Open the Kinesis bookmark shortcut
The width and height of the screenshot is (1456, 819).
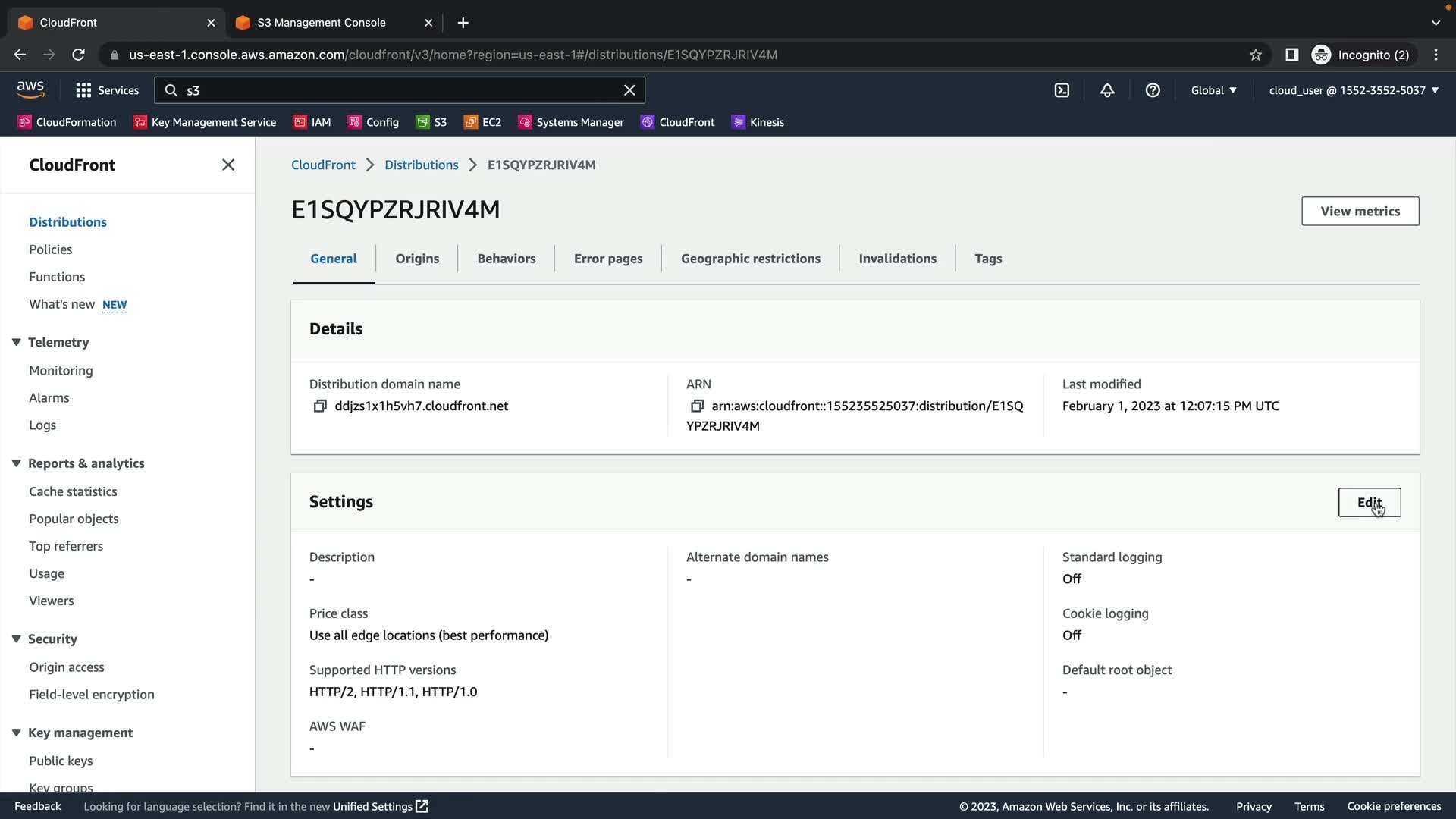click(758, 122)
